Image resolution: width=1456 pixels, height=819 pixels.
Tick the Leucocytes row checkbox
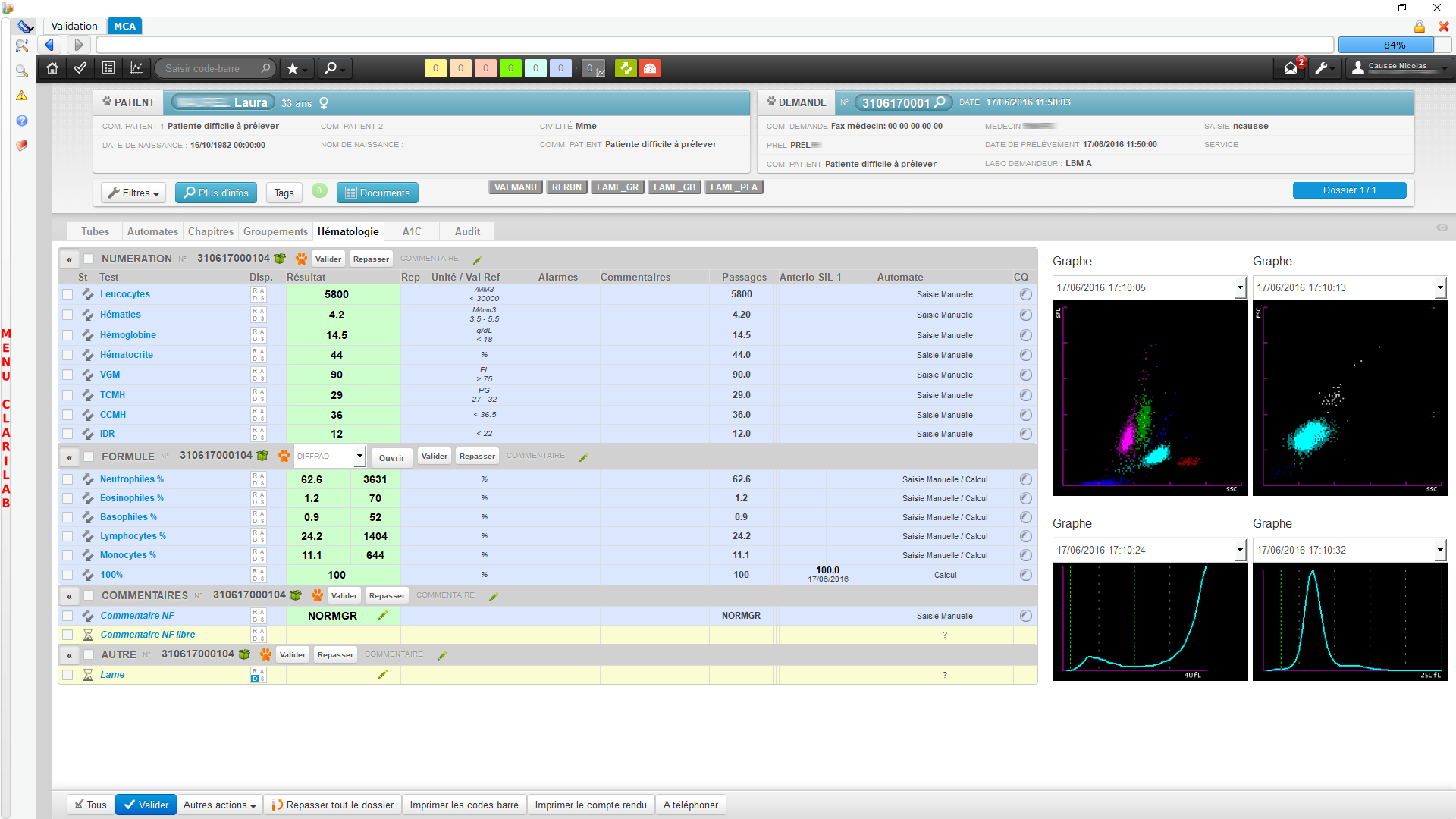tap(67, 294)
